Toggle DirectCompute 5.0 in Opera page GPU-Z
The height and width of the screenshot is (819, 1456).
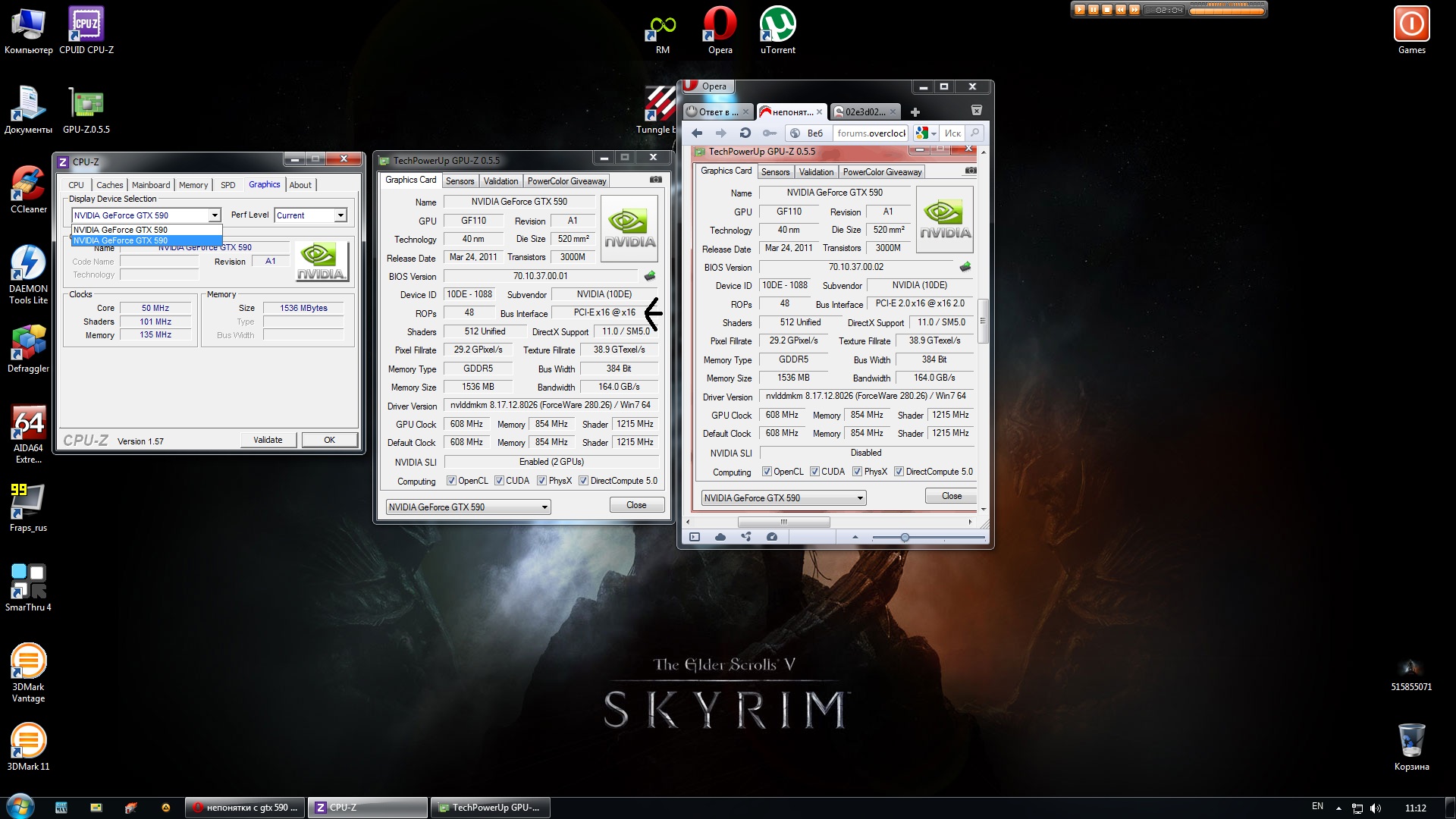click(x=899, y=472)
